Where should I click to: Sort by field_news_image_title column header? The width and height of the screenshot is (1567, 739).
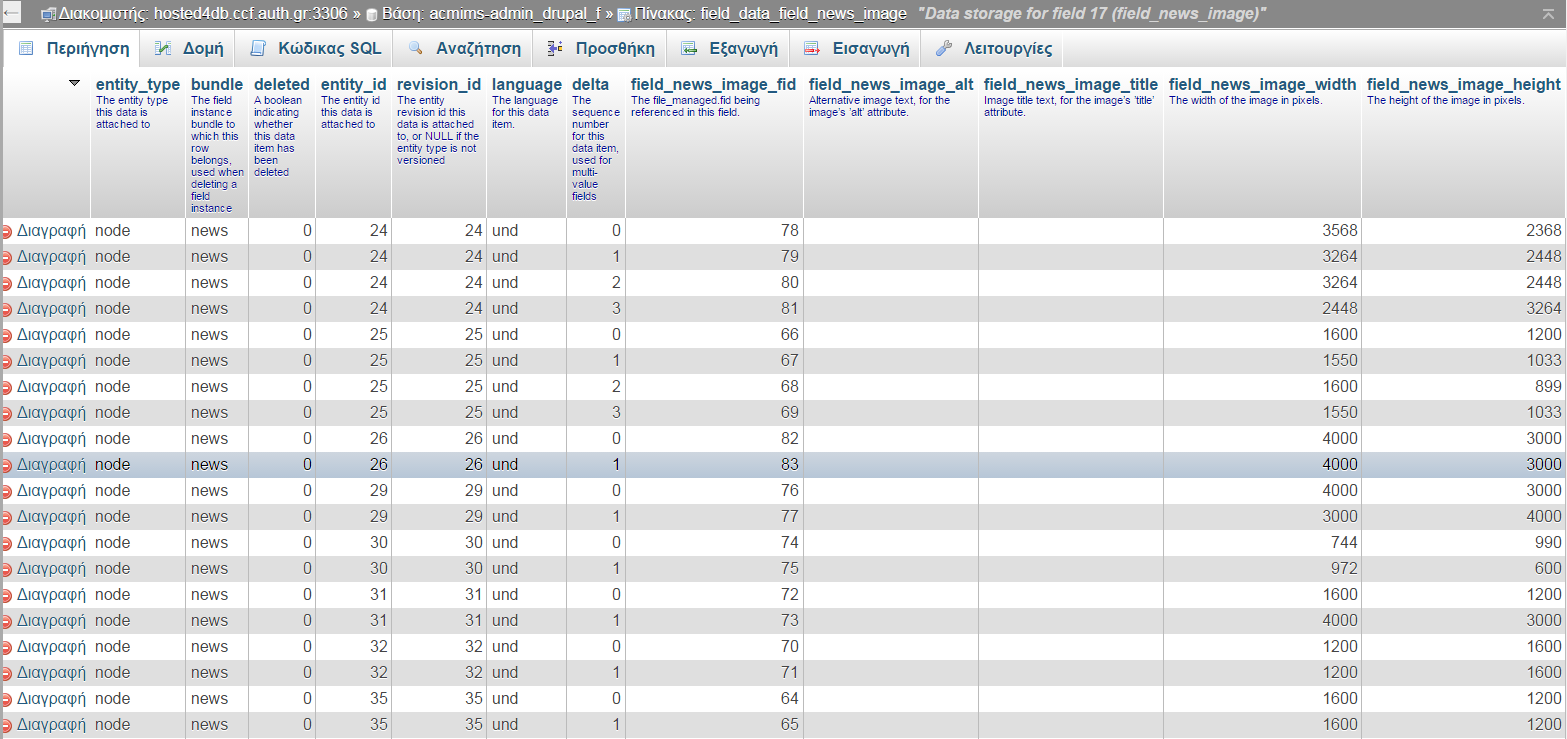pyautogui.click(x=1071, y=84)
